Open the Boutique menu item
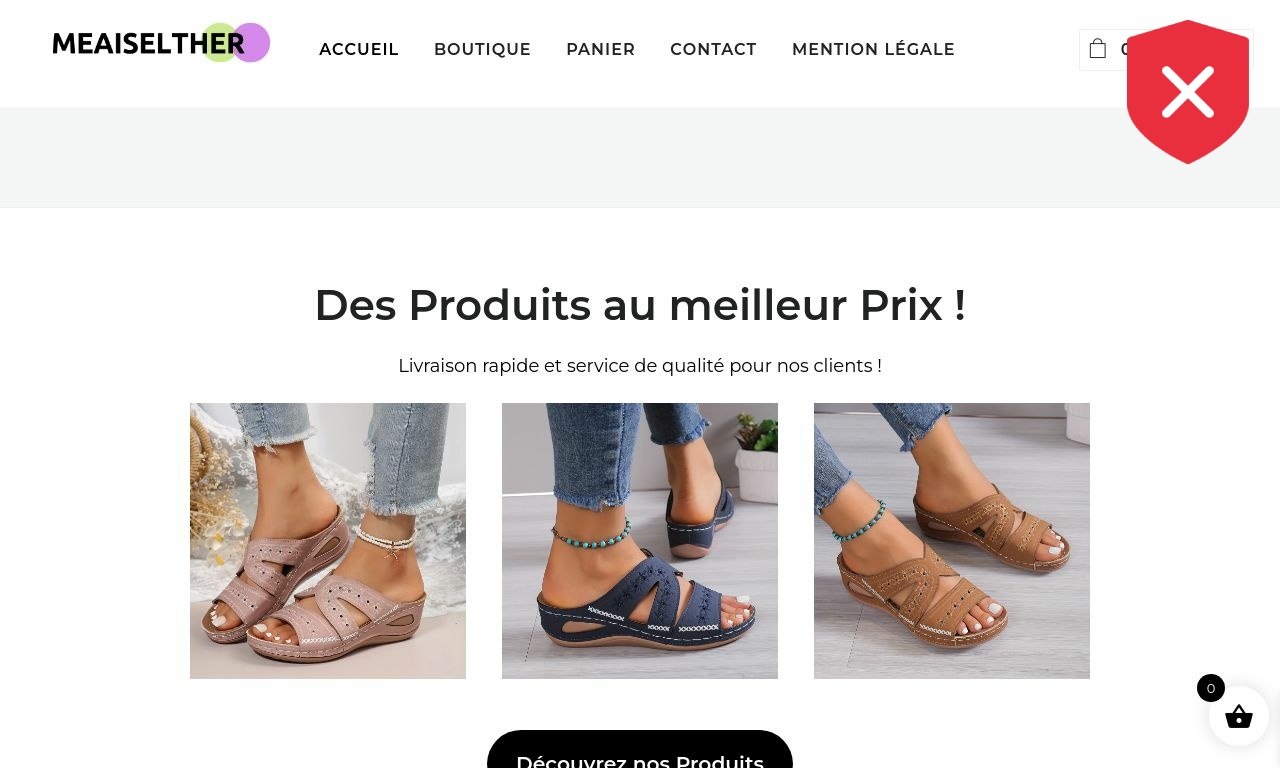1280x768 pixels. [x=482, y=49]
